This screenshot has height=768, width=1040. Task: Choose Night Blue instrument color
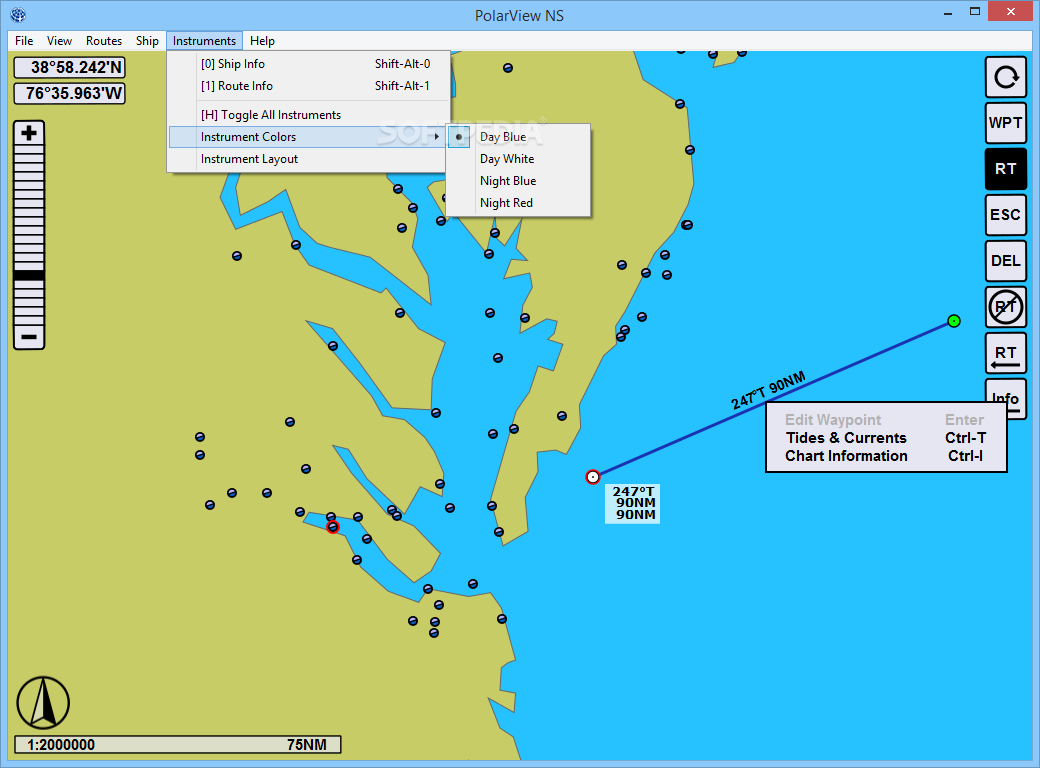coord(519,180)
